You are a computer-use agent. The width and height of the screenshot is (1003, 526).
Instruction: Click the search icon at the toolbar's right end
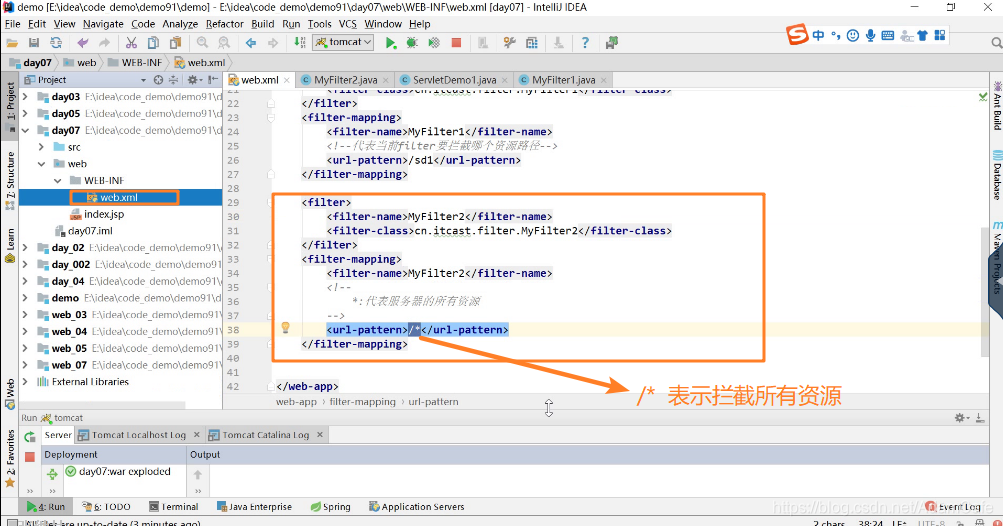[997, 43]
